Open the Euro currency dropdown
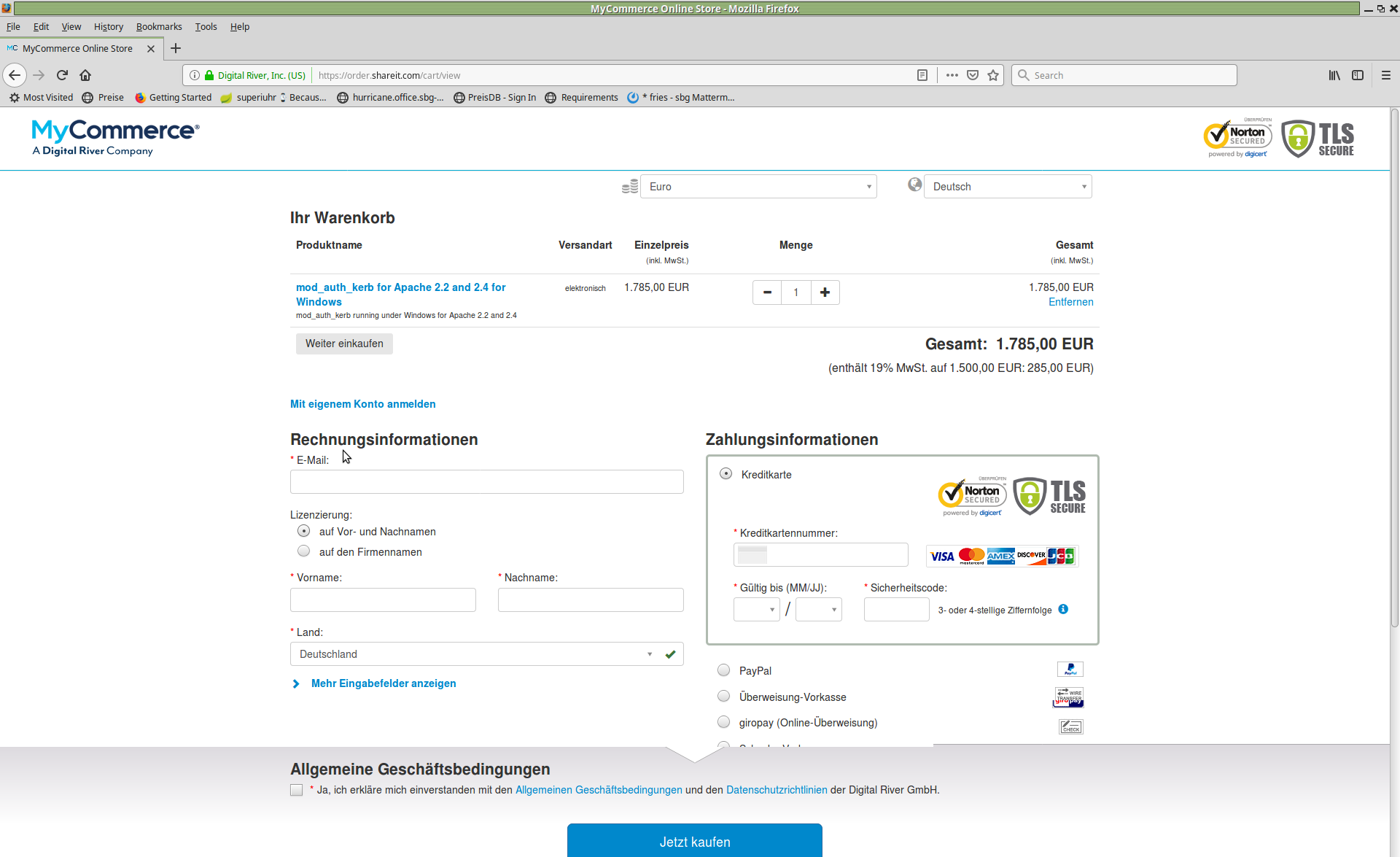The height and width of the screenshot is (857, 1400). (x=758, y=187)
